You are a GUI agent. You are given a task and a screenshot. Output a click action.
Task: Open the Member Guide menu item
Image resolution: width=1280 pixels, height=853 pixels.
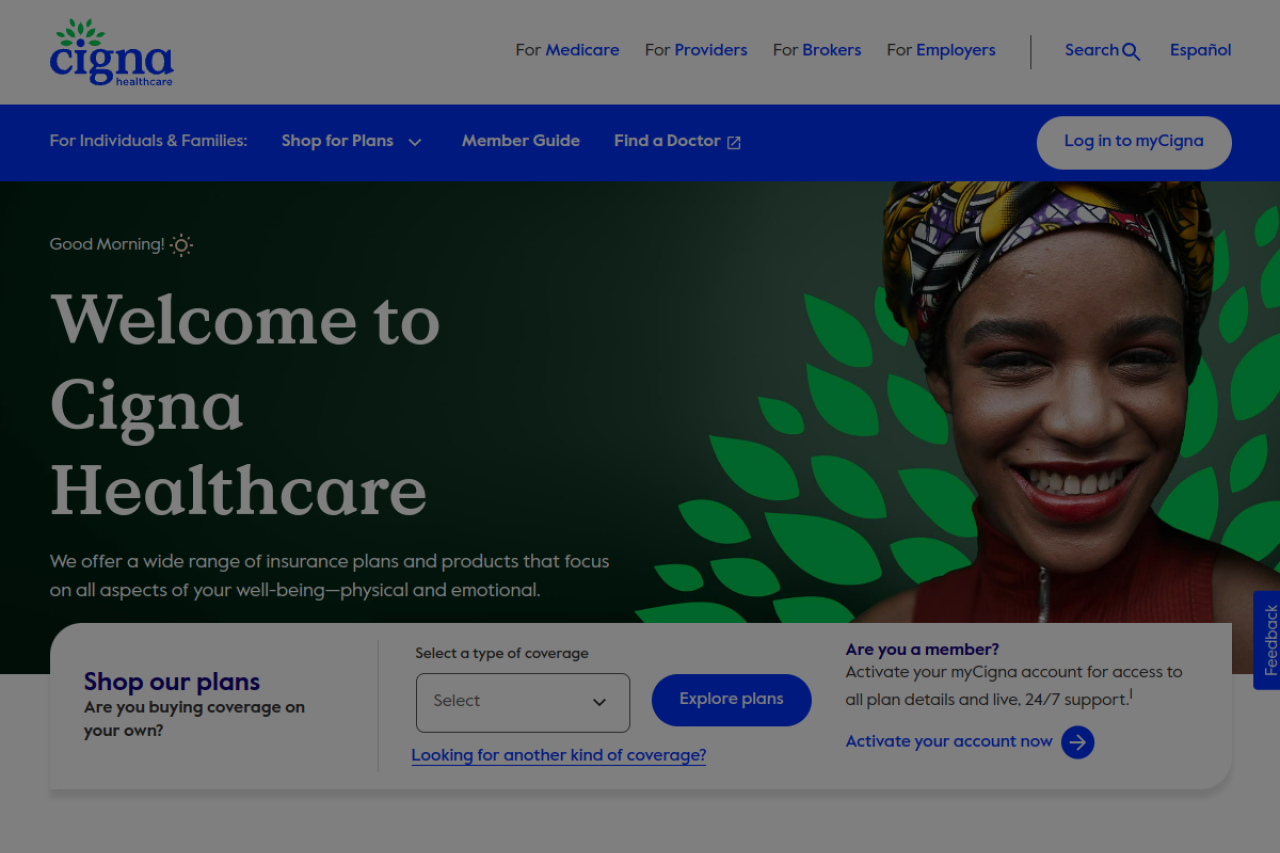point(521,141)
